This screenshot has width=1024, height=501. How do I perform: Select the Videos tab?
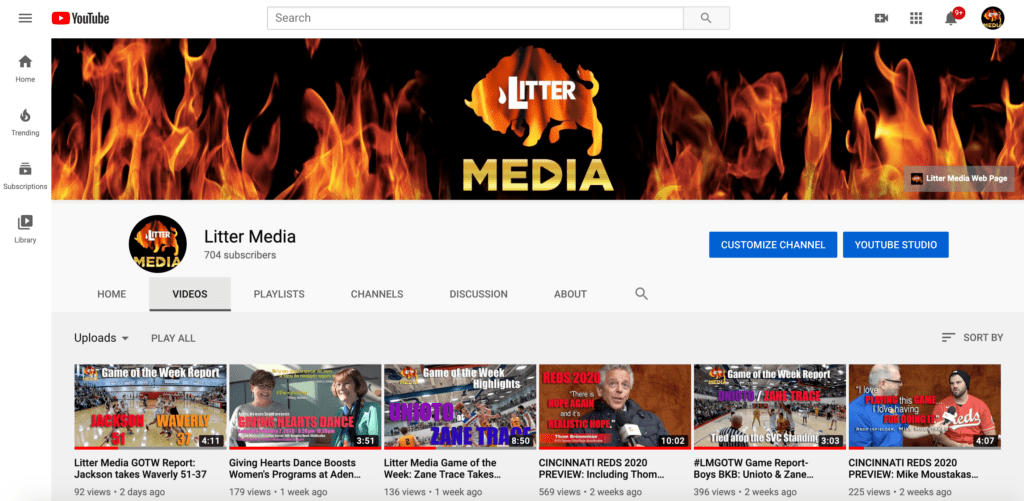[x=190, y=294]
